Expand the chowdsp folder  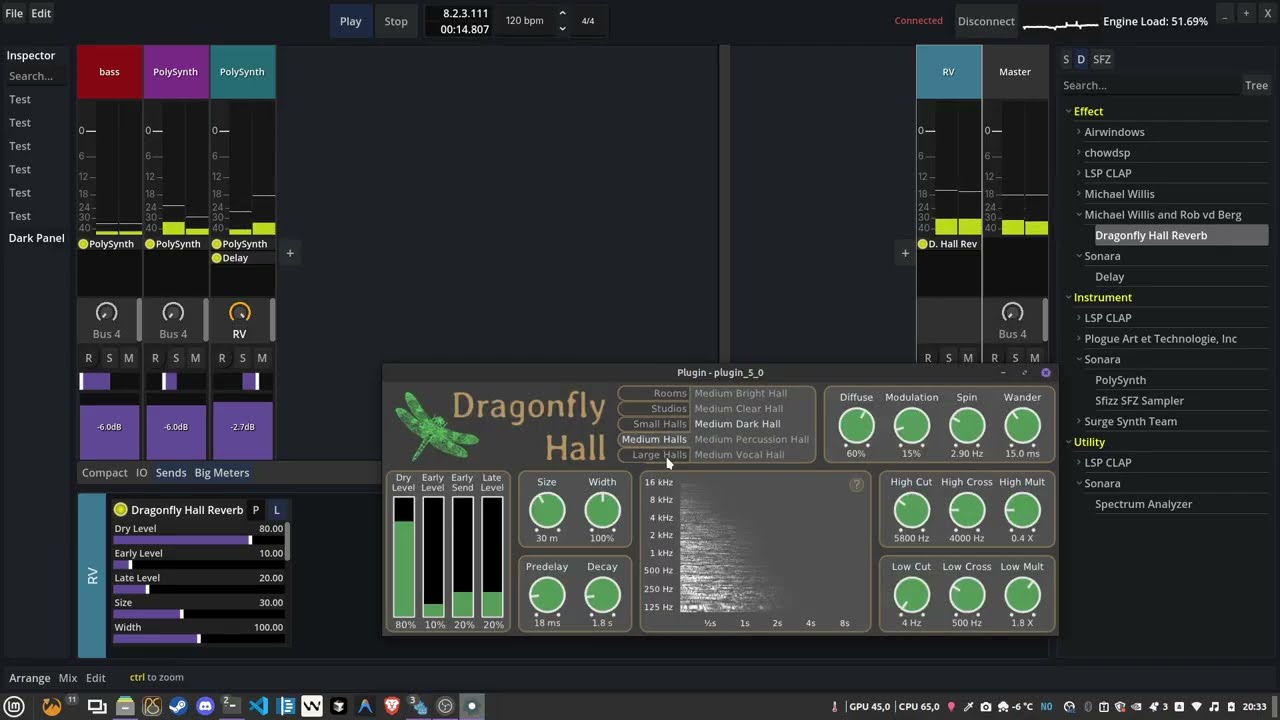point(1079,153)
